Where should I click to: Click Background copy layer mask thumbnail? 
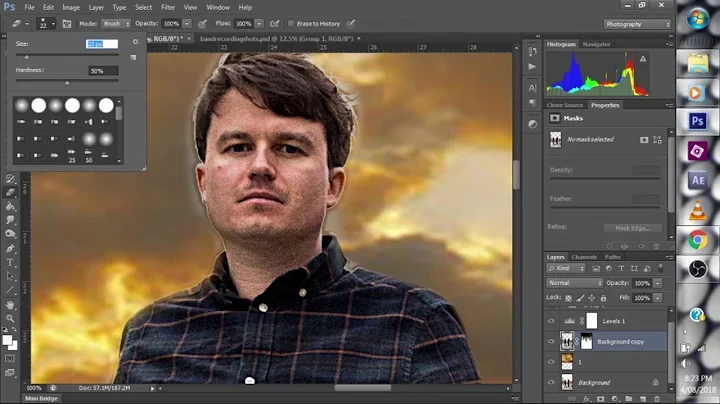click(x=586, y=342)
